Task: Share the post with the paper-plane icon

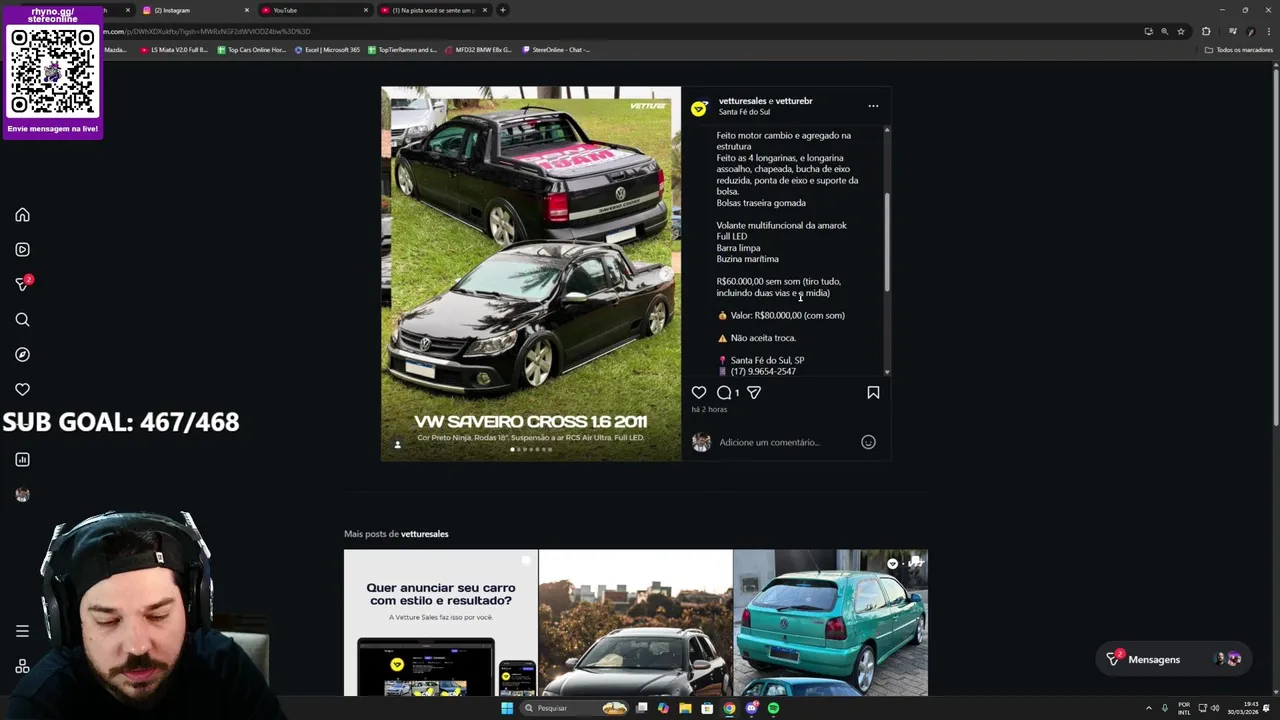Action: [754, 393]
